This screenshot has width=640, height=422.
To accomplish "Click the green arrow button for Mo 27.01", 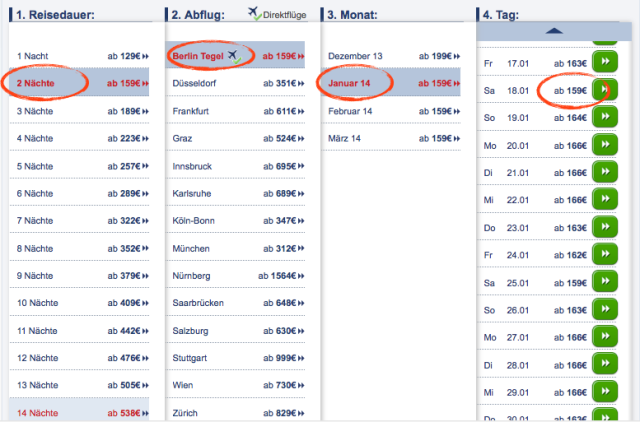I will (605, 337).
